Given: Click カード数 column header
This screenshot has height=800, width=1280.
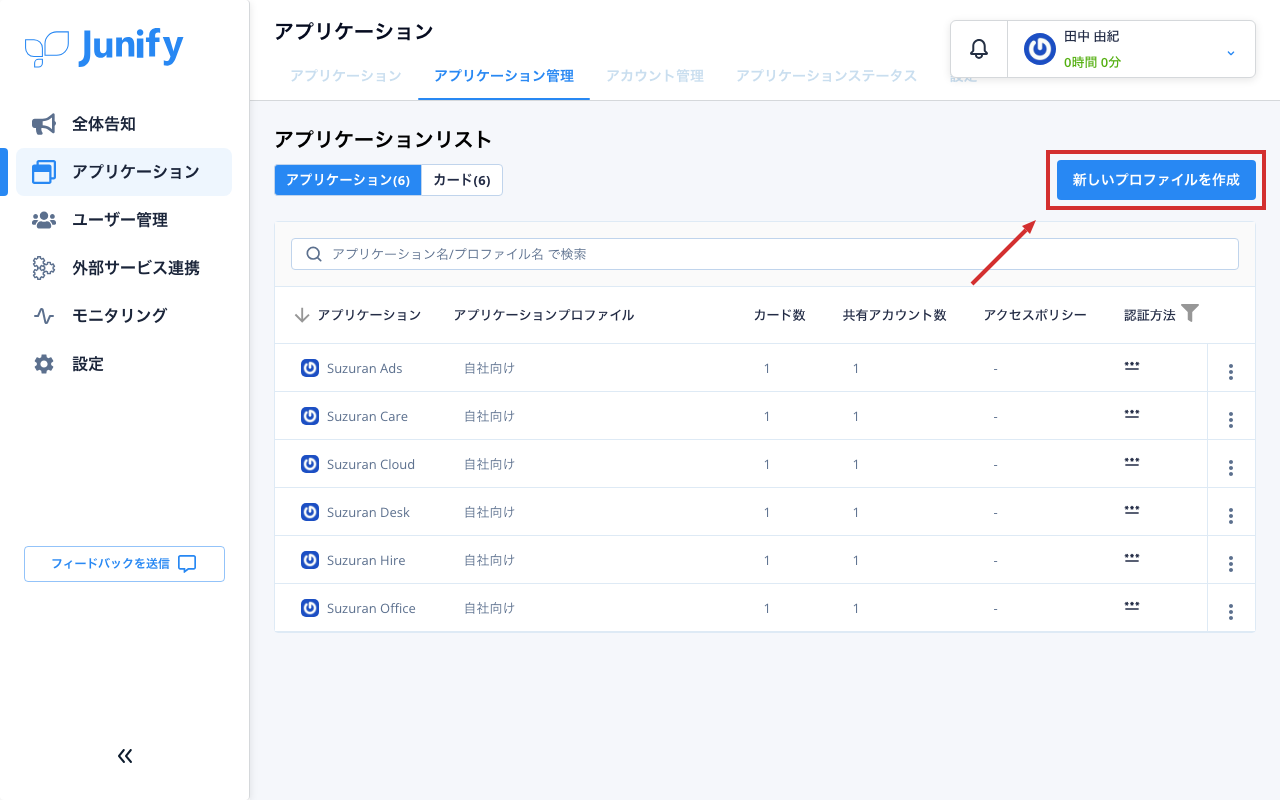Looking at the screenshot, I should pyautogui.click(x=780, y=315).
